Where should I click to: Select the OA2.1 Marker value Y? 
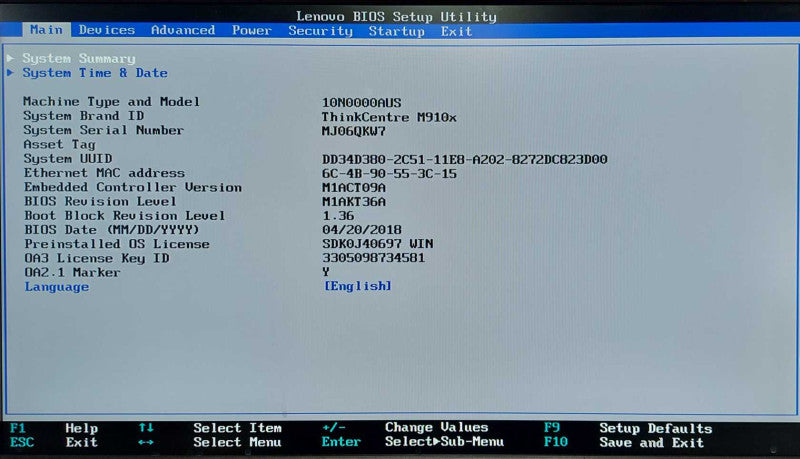tap(326, 272)
